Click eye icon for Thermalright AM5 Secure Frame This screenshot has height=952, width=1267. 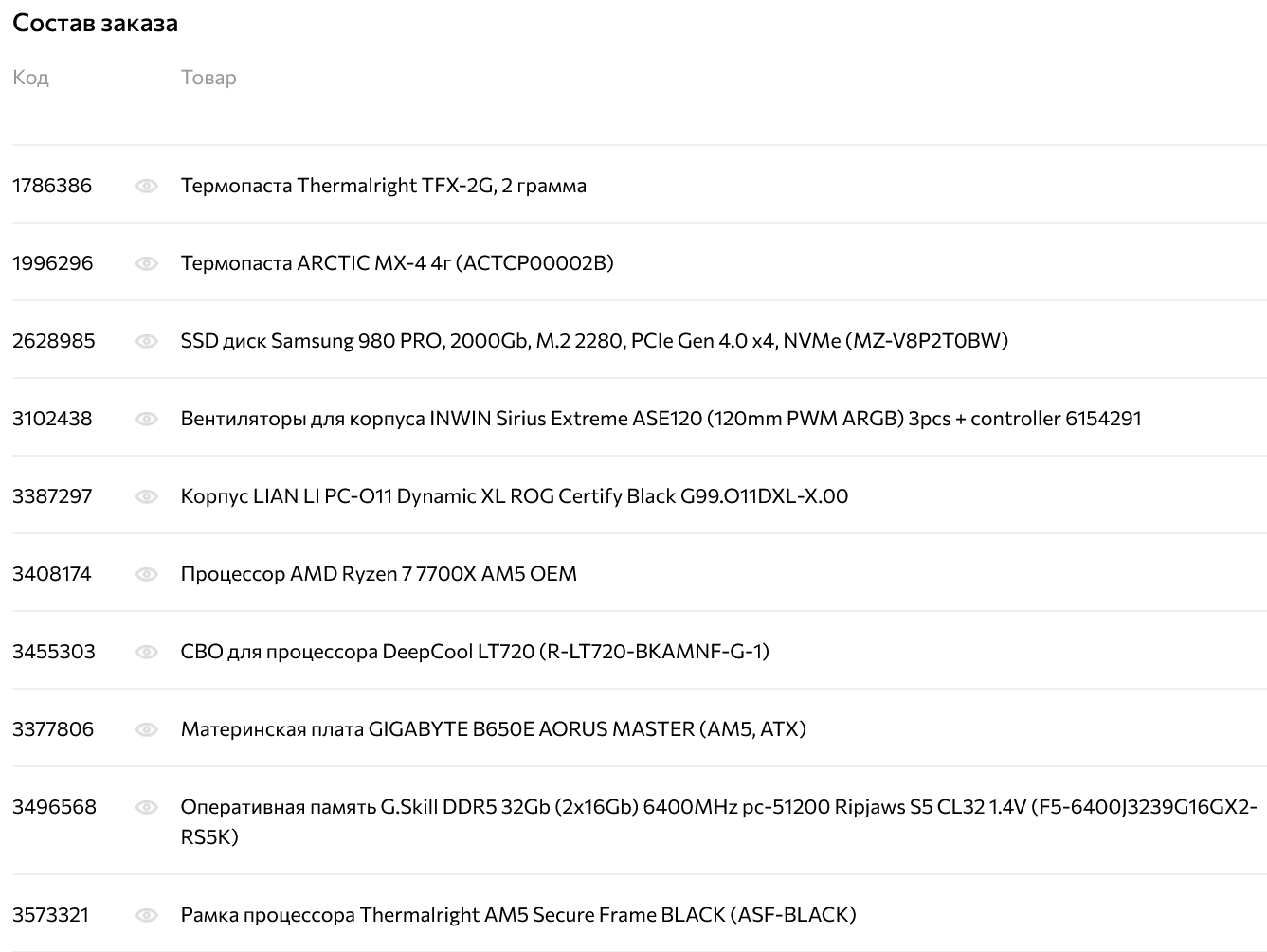[x=146, y=915]
